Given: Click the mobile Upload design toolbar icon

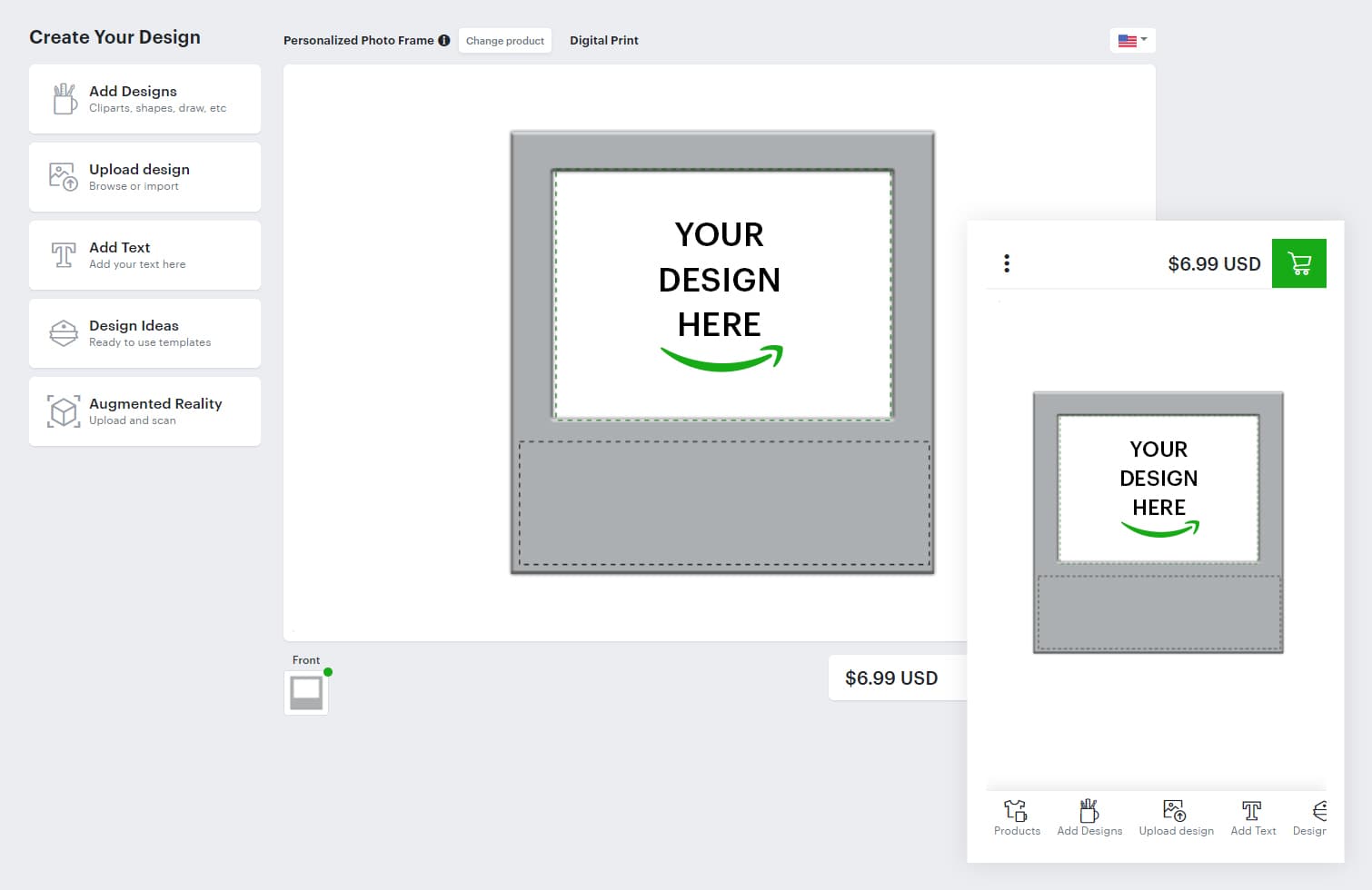Looking at the screenshot, I should (x=1176, y=817).
